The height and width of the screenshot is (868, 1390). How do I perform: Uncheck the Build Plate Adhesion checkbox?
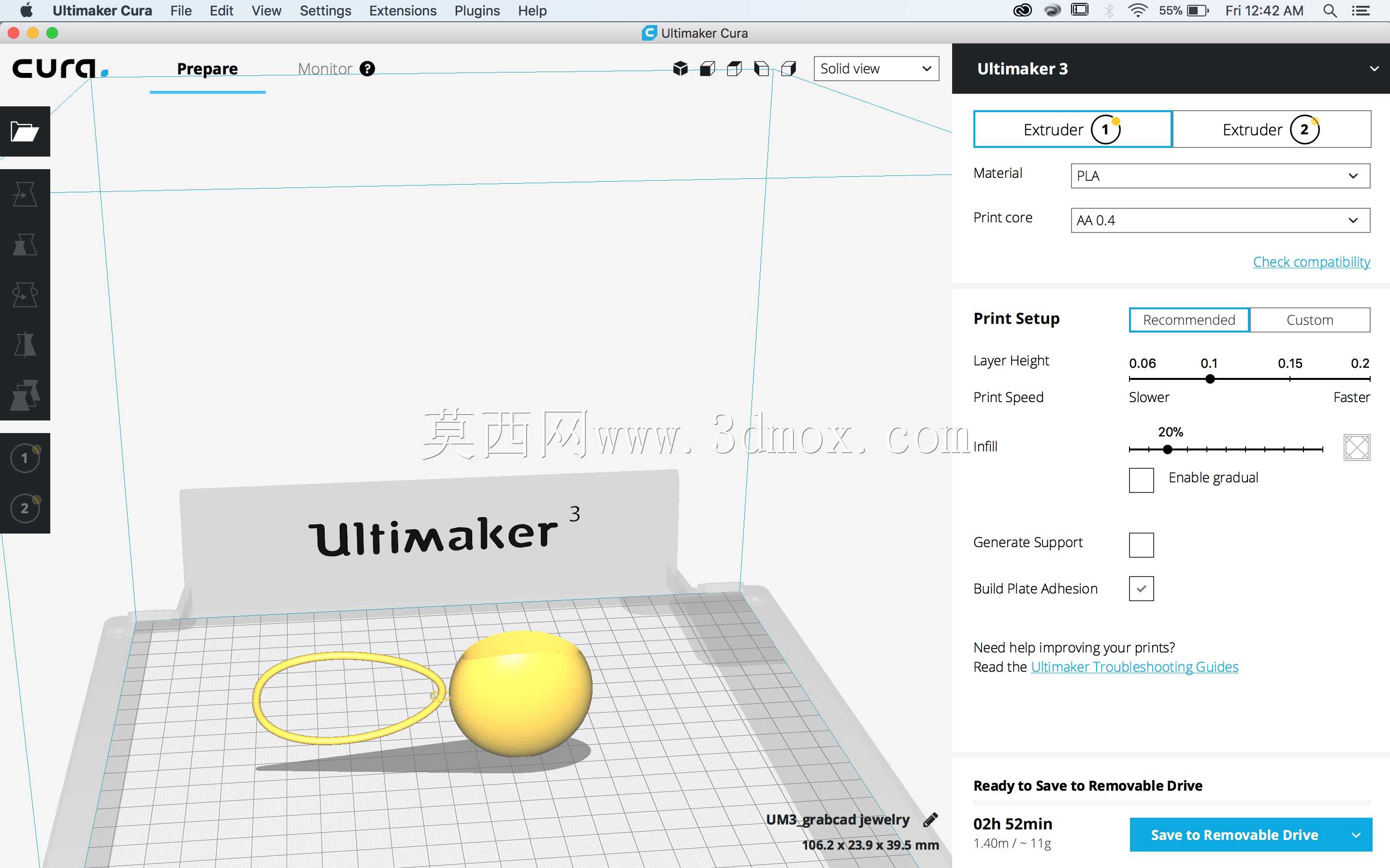point(1141,589)
